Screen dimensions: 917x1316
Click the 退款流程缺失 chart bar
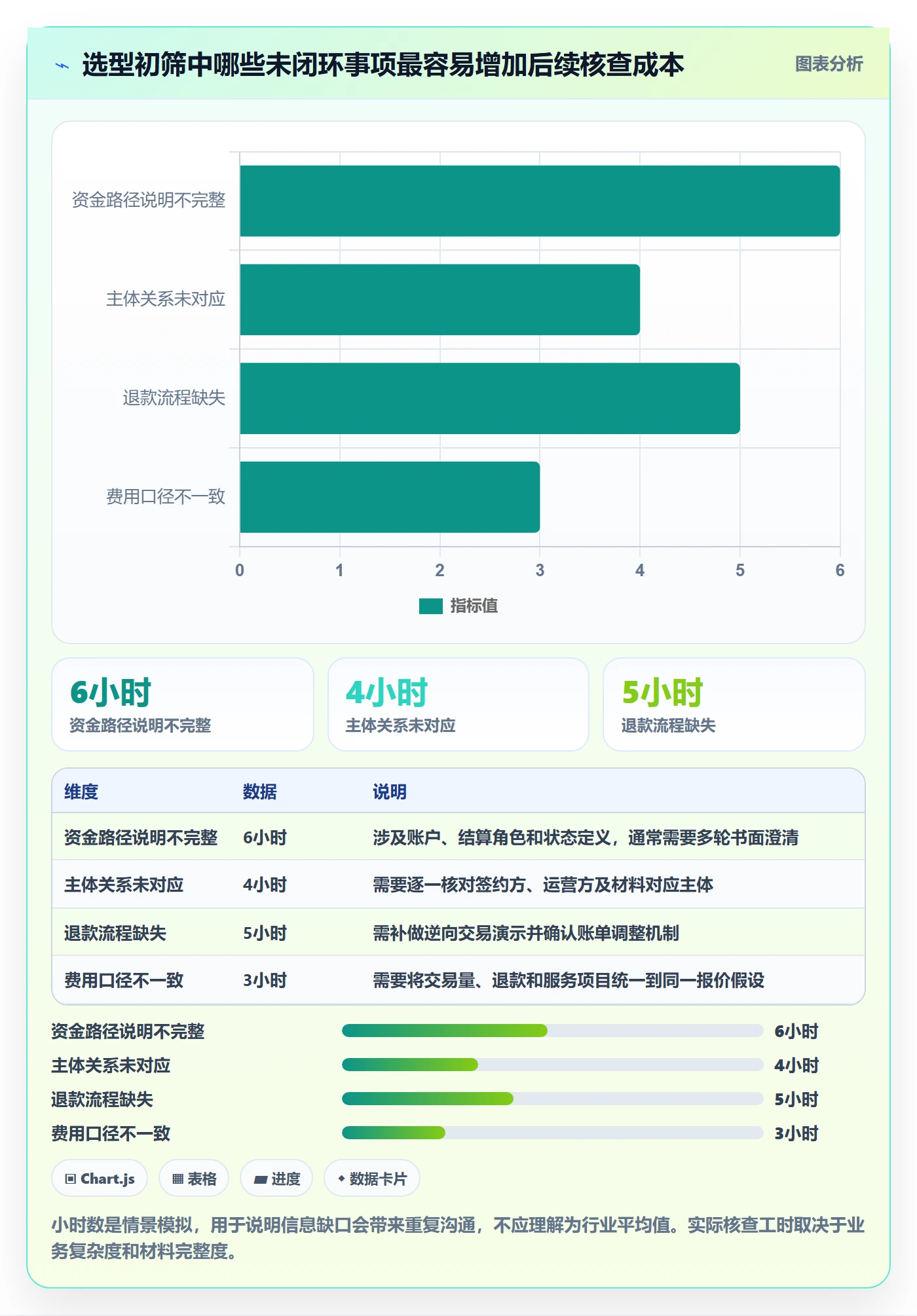(490, 399)
